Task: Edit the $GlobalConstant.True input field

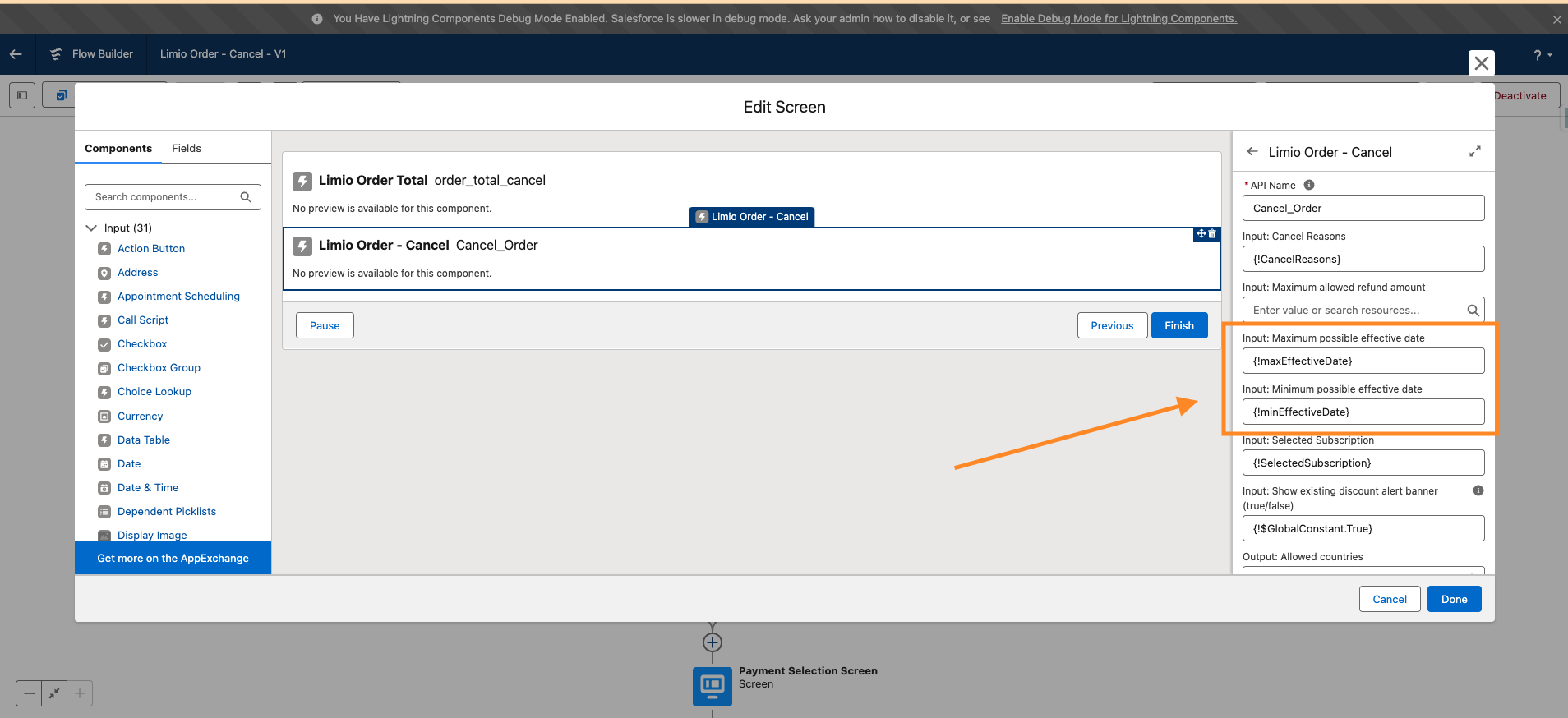Action: (x=1363, y=528)
